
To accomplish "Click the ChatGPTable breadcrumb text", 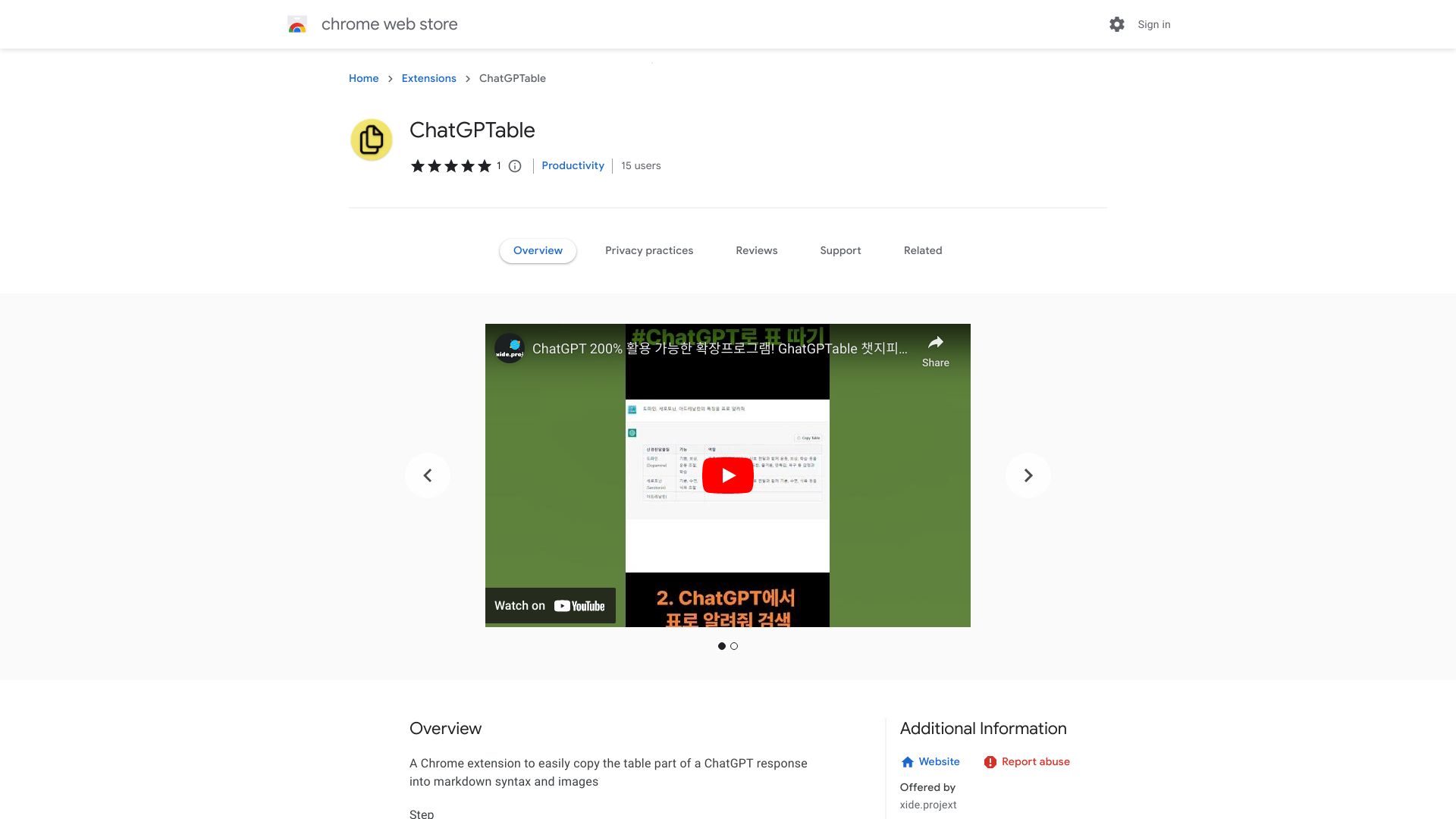I will [513, 79].
